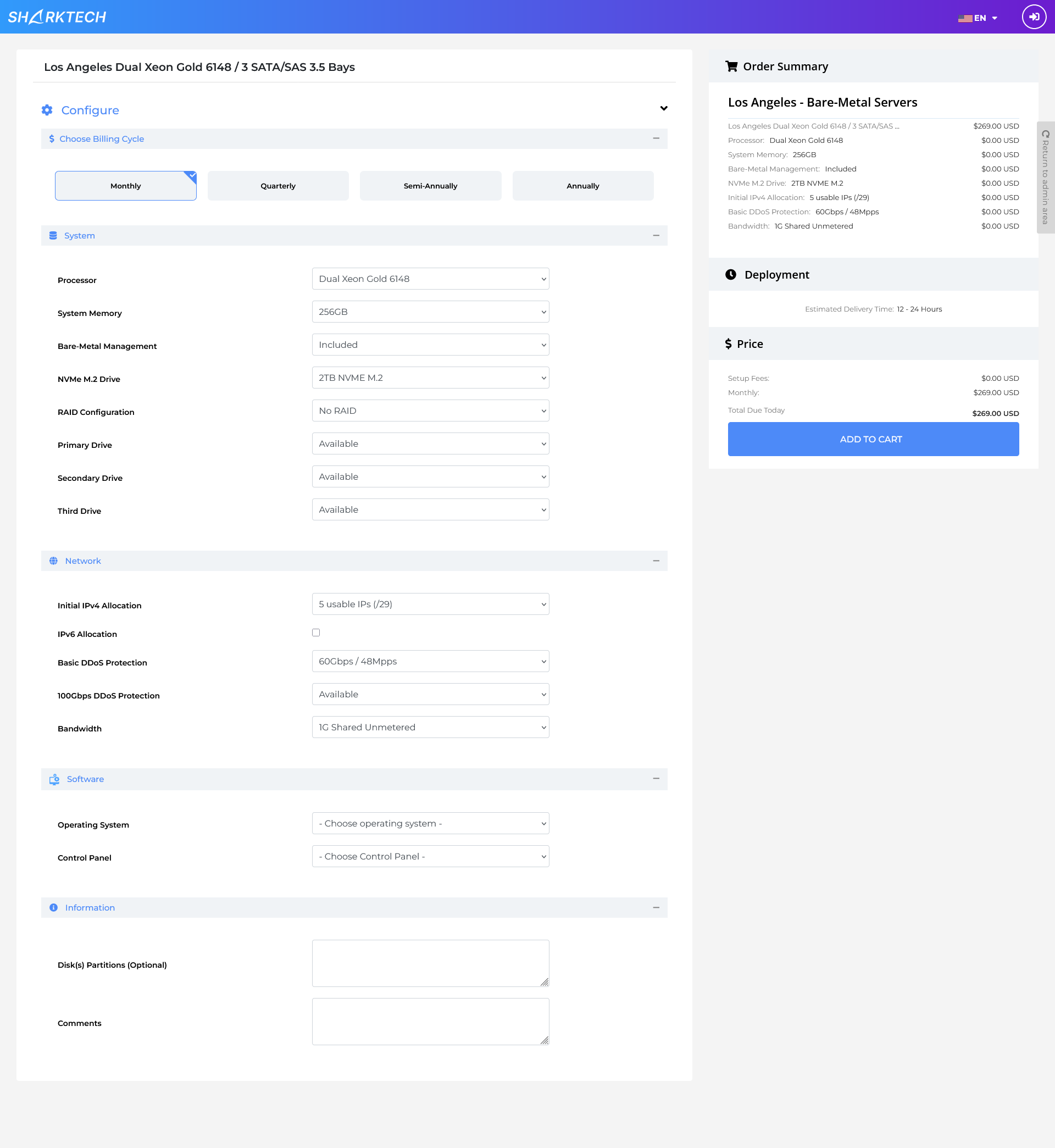This screenshot has width=1055, height=1148.
Task: Click the Return to admin area tab
Action: (1045, 178)
